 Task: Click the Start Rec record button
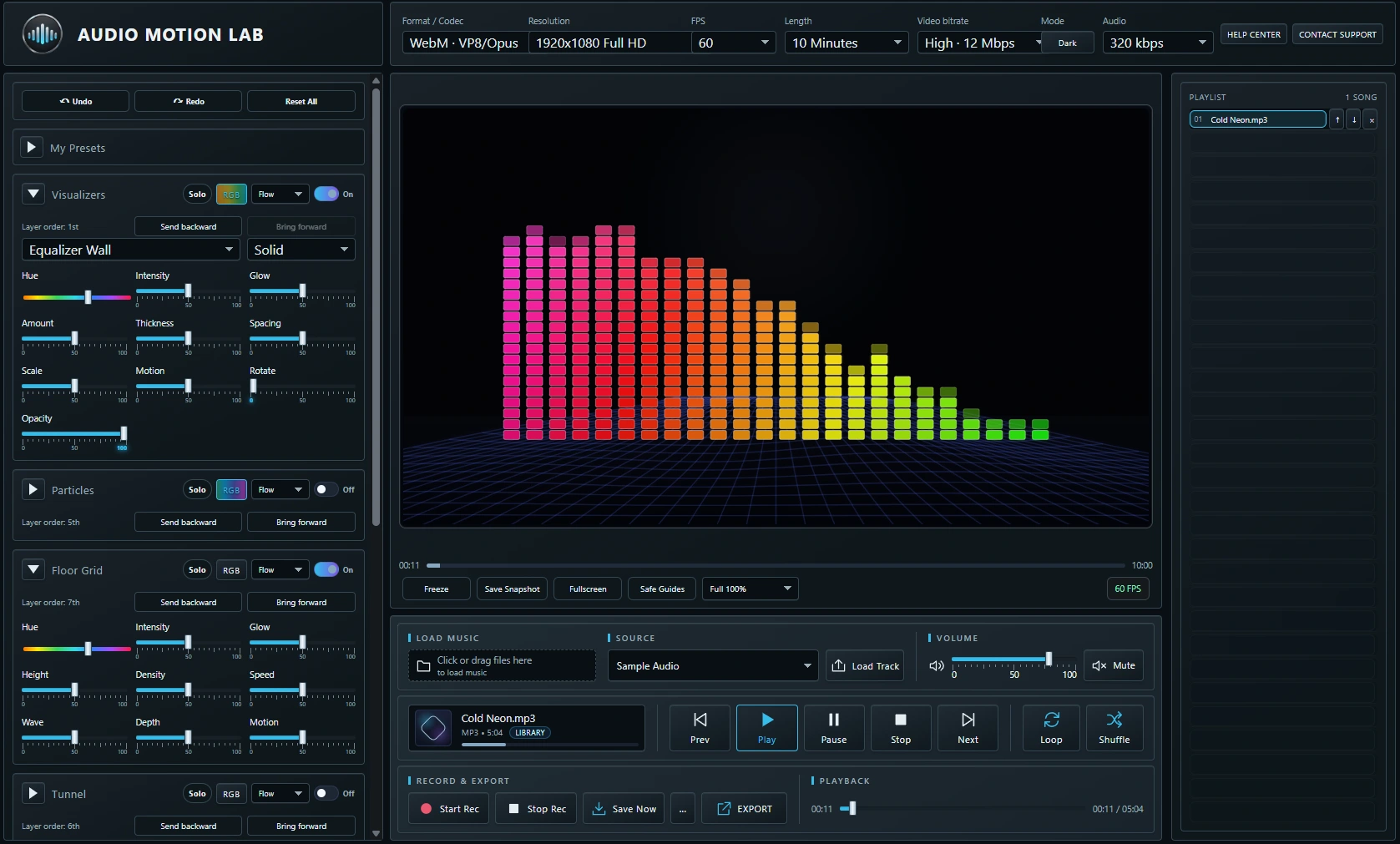449,808
